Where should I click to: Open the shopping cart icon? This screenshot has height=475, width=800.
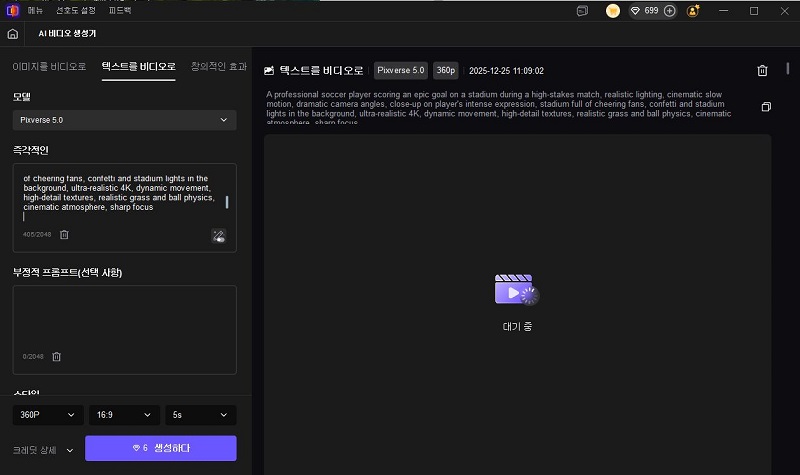(x=613, y=11)
